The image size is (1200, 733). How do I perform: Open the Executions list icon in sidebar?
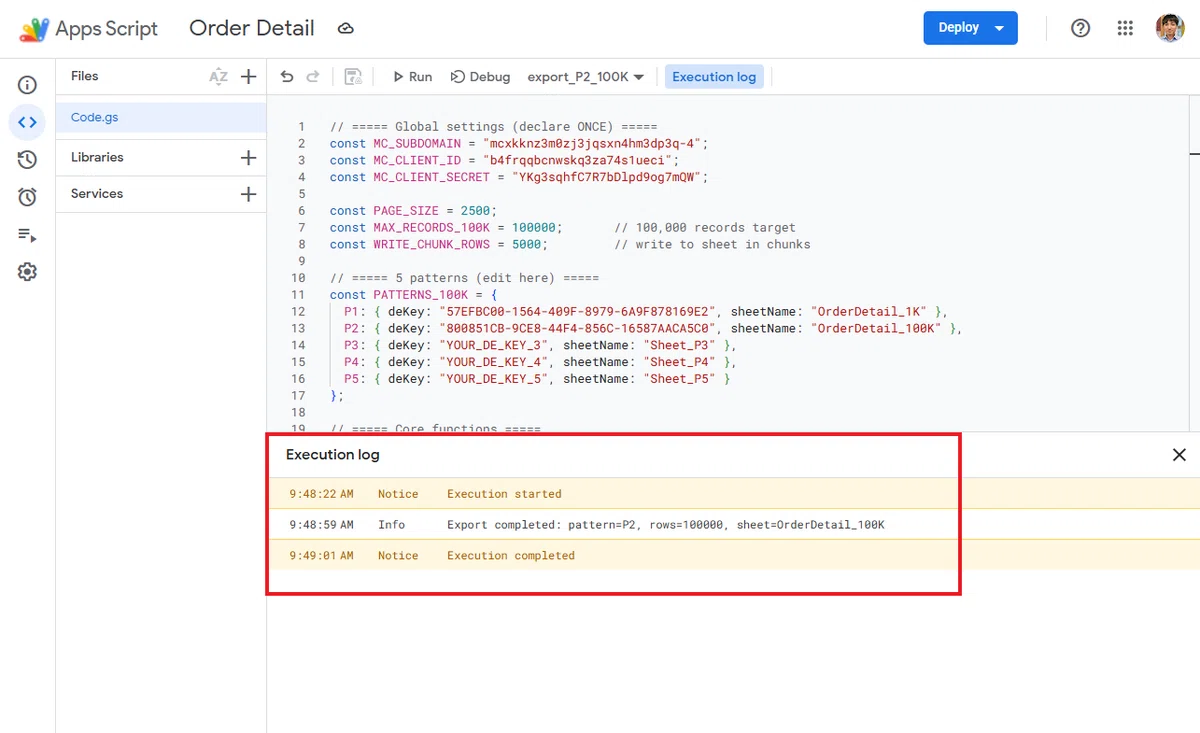pyautogui.click(x=27, y=235)
